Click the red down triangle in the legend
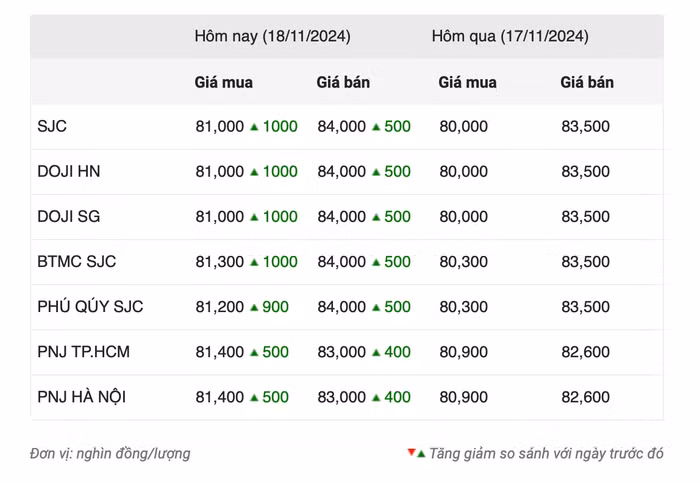Viewport: 700px width, 484px height. pos(411,453)
